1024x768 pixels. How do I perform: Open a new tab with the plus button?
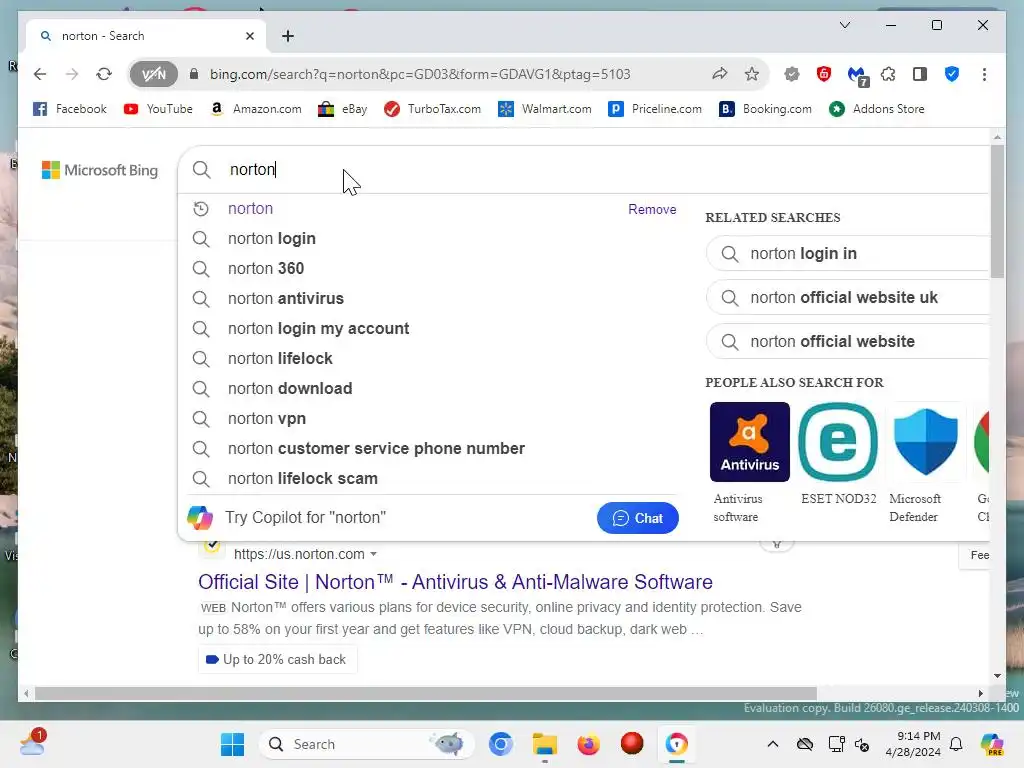coord(288,36)
